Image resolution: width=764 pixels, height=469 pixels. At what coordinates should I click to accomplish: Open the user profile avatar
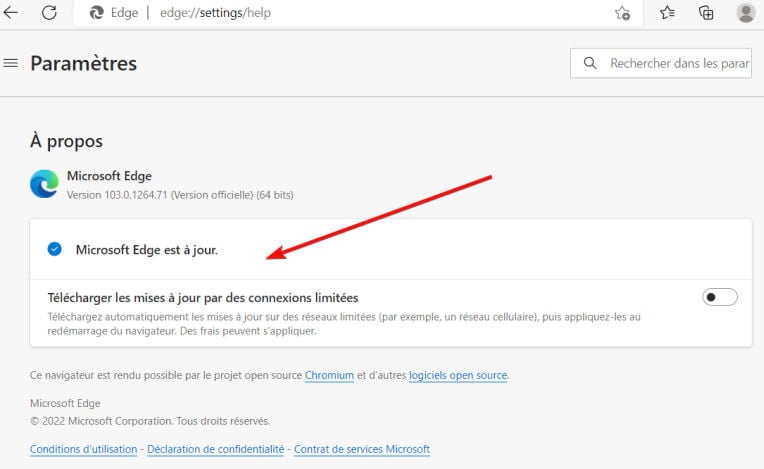pos(745,13)
